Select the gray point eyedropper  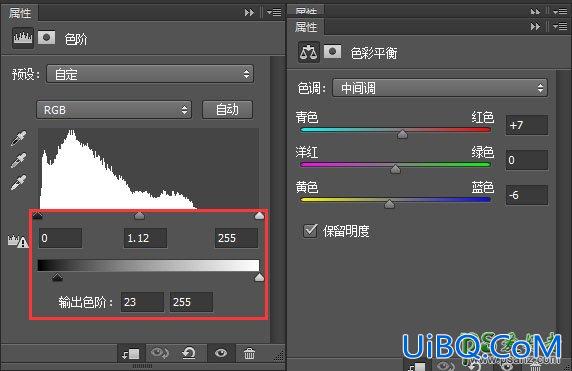(18, 160)
